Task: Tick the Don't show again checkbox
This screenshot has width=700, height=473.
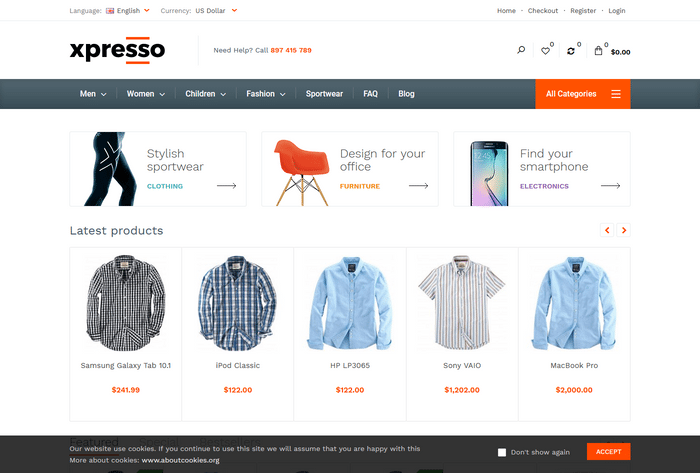Action: tap(502, 452)
